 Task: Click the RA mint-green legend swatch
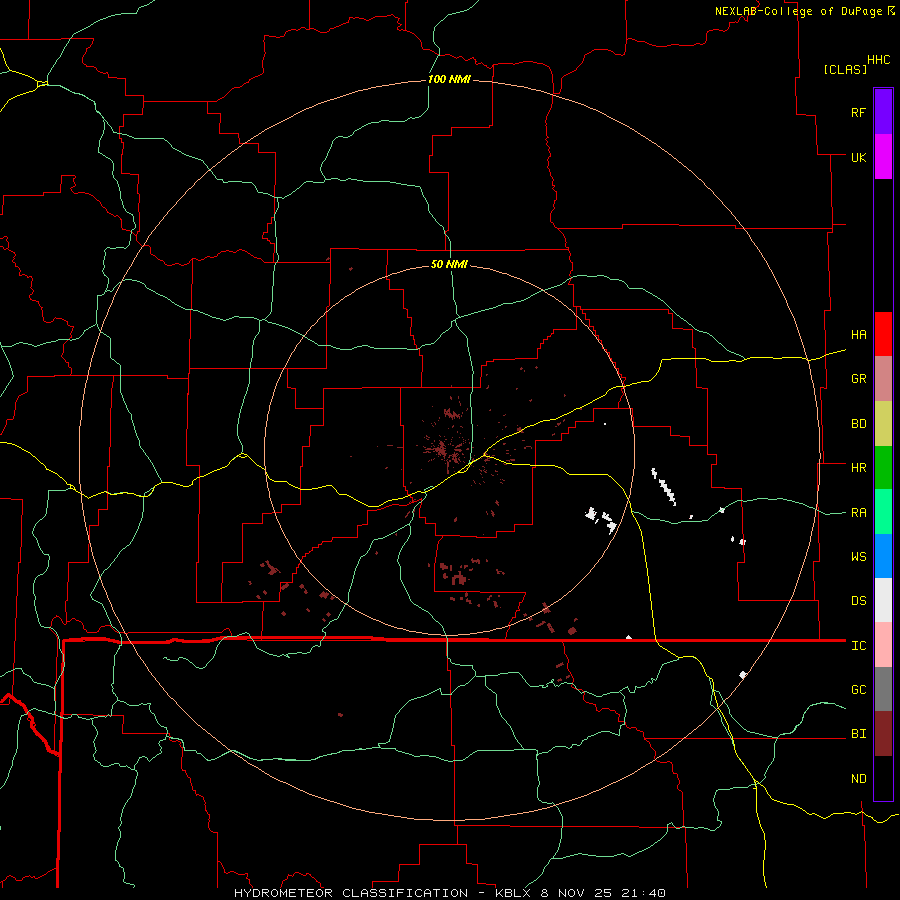pyautogui.click(x=883, y=512)
